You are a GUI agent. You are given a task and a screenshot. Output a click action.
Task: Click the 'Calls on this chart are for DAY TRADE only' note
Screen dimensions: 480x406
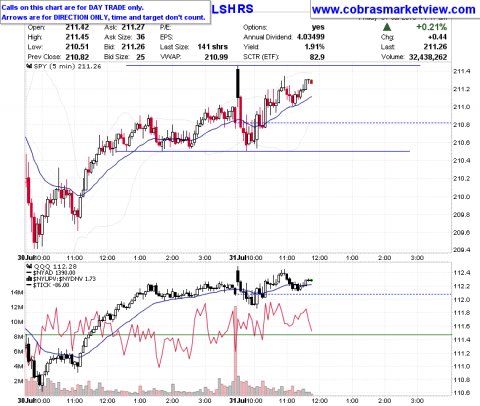coord(72,7)
